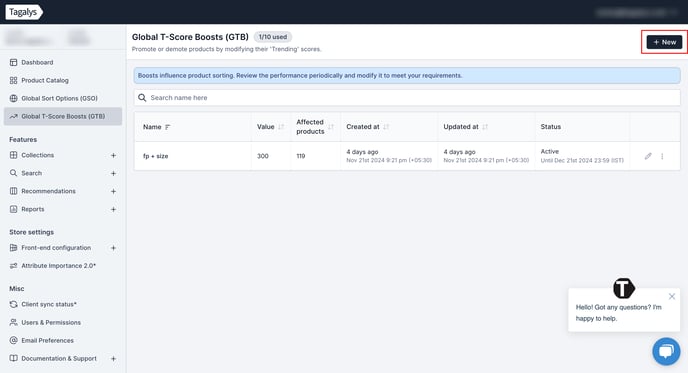Viewport: 688px width, 373px height.
Task: Sort by Value column arrows
Action: (x=281, y=127)
